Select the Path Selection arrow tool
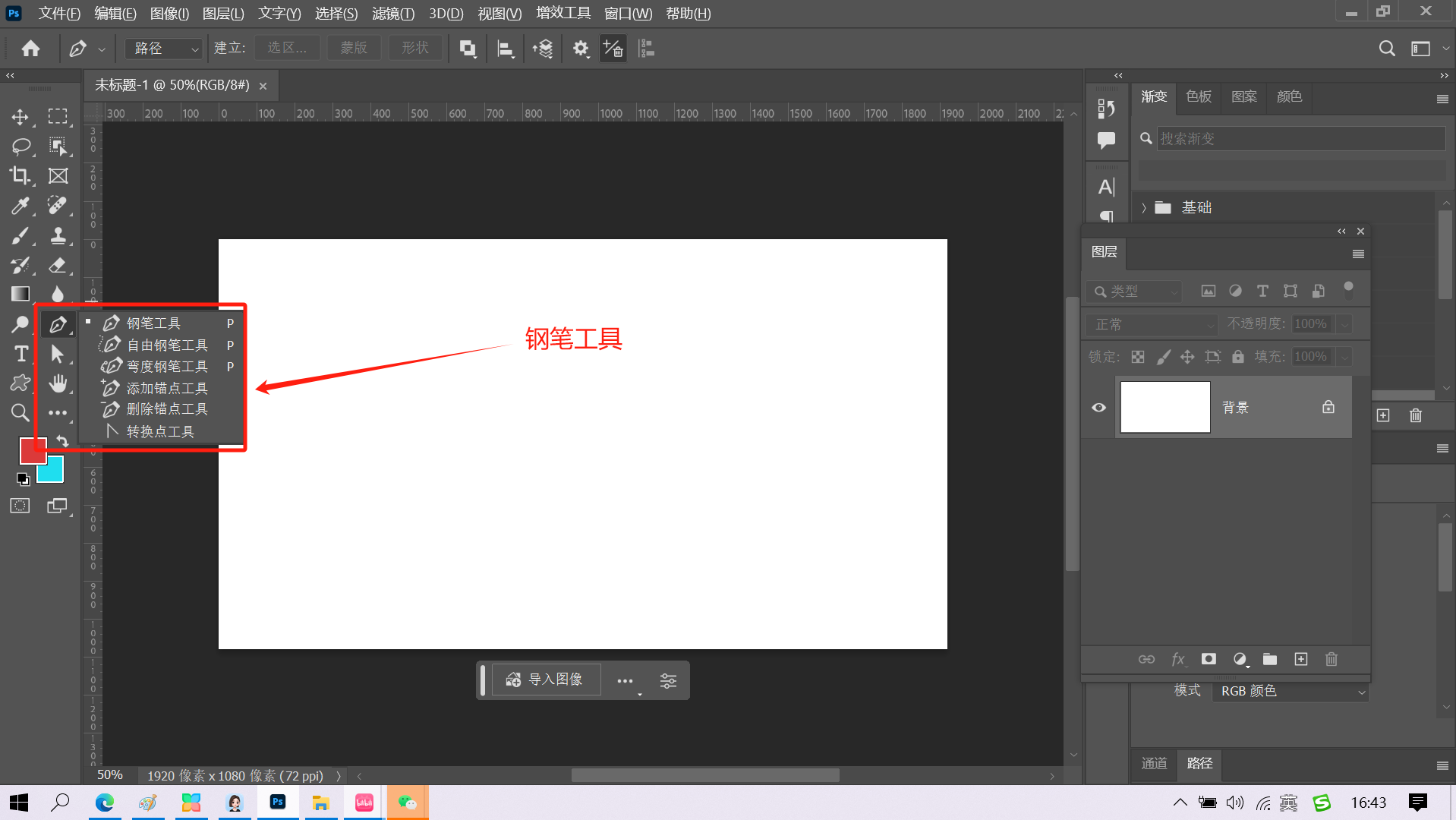1456x820 pixels. (x=58, y=354)
